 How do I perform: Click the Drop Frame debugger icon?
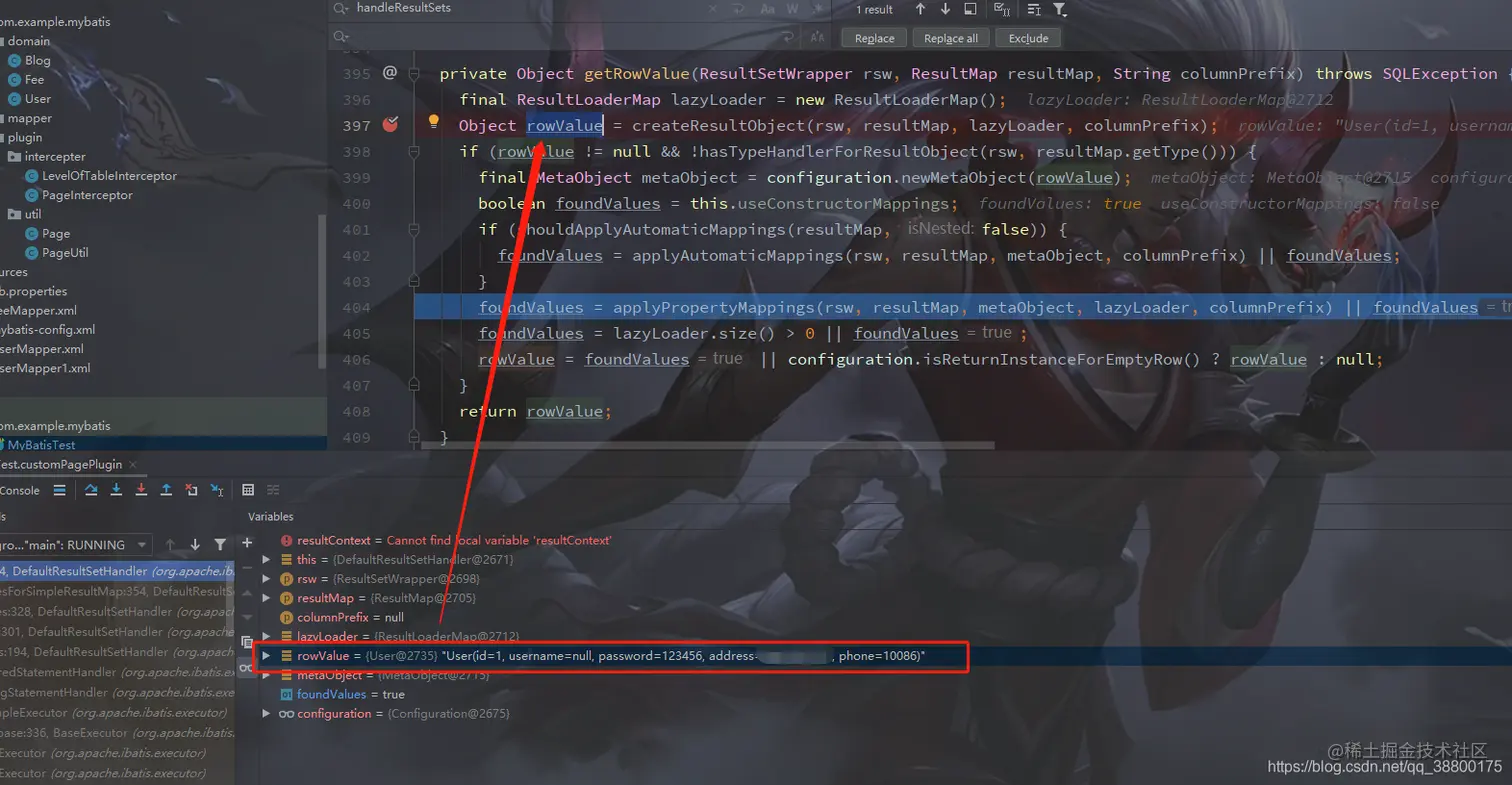(191, 490)
